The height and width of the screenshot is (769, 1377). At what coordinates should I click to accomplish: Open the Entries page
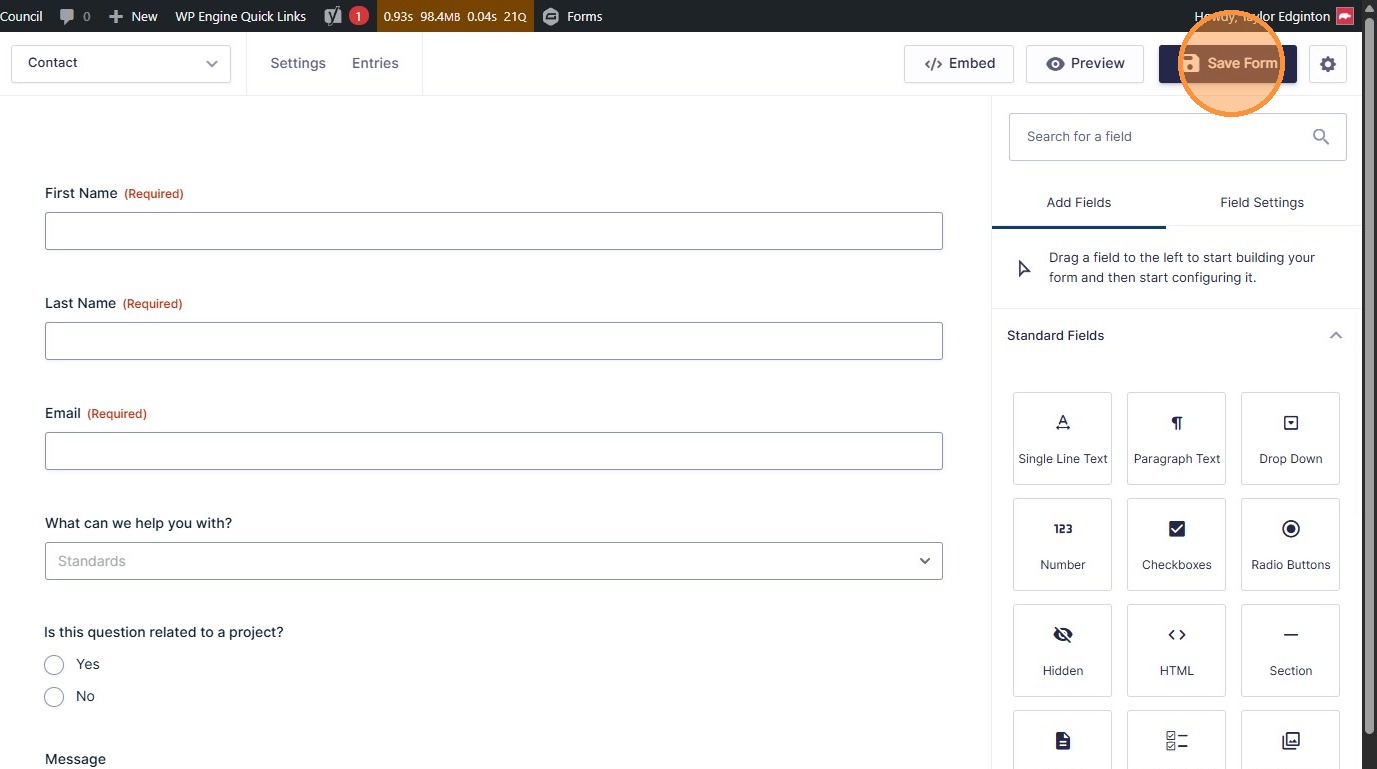pyautogui.click(x=375, y=63)
